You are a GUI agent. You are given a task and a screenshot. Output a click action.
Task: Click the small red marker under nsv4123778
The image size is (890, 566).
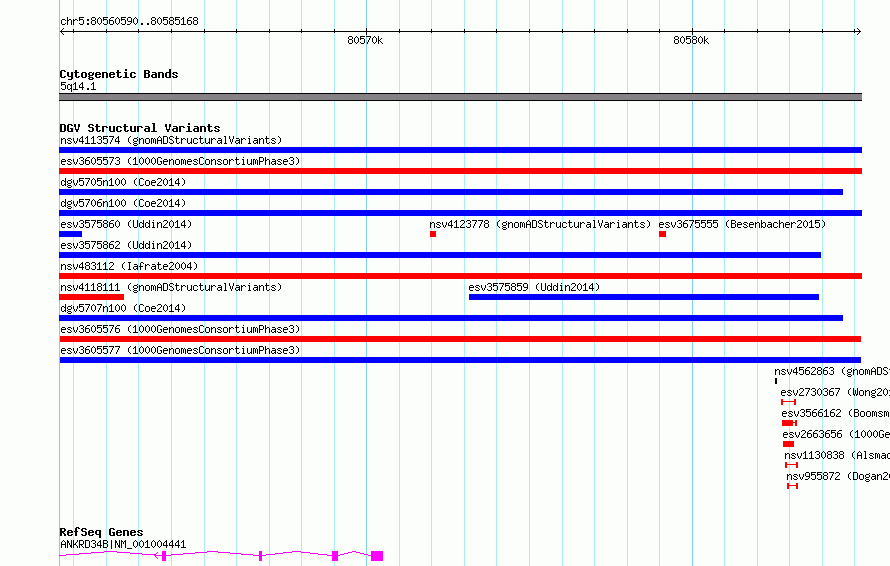click(433, 234)
